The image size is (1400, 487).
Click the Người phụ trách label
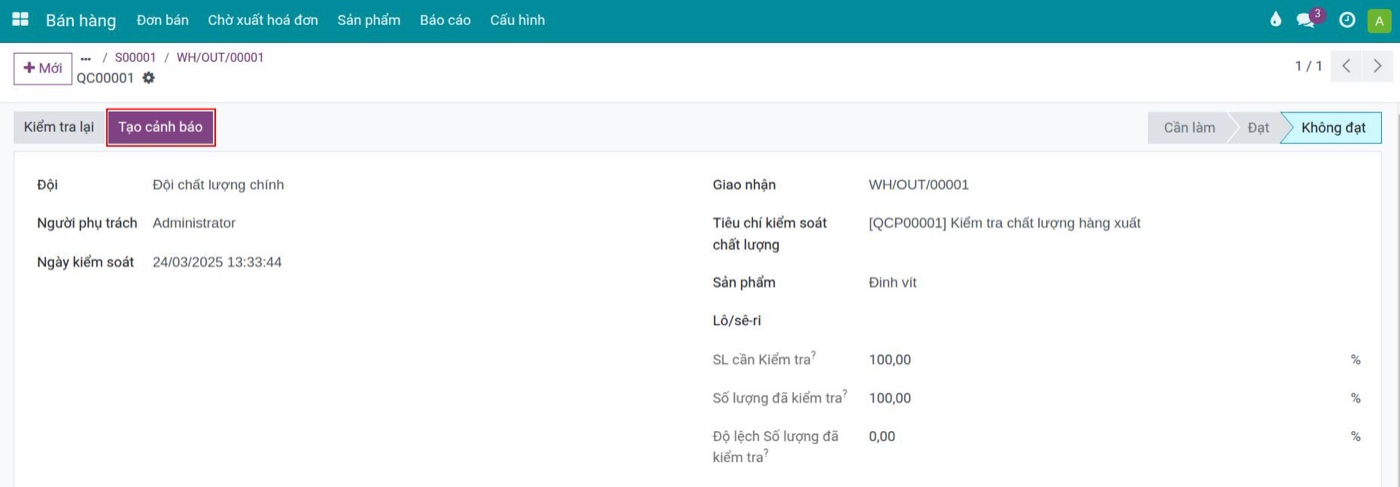coord(87,223)
